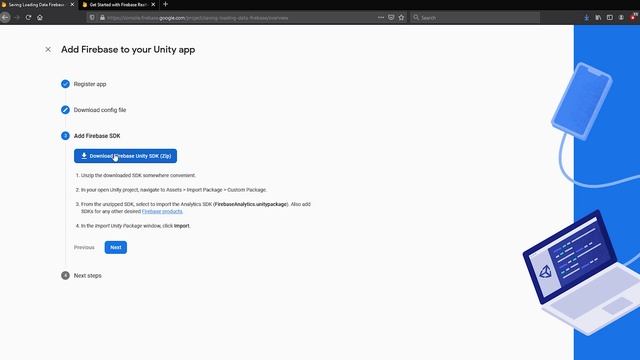
Task: Go forward in browser history
Action: tap(17, 18)
